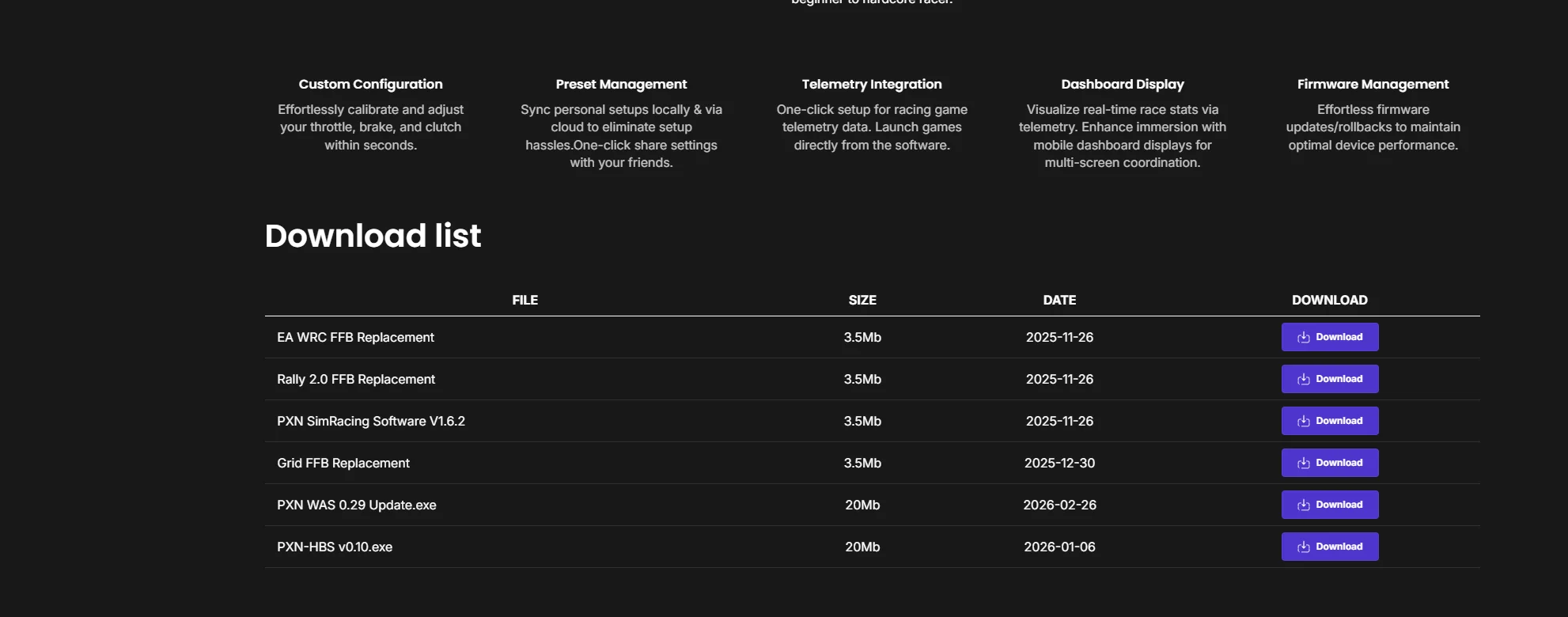Screen dimensions: 1568x617
Task: Select the PXN WAS 0.29 Update.exe name
Action: (357, 505)
